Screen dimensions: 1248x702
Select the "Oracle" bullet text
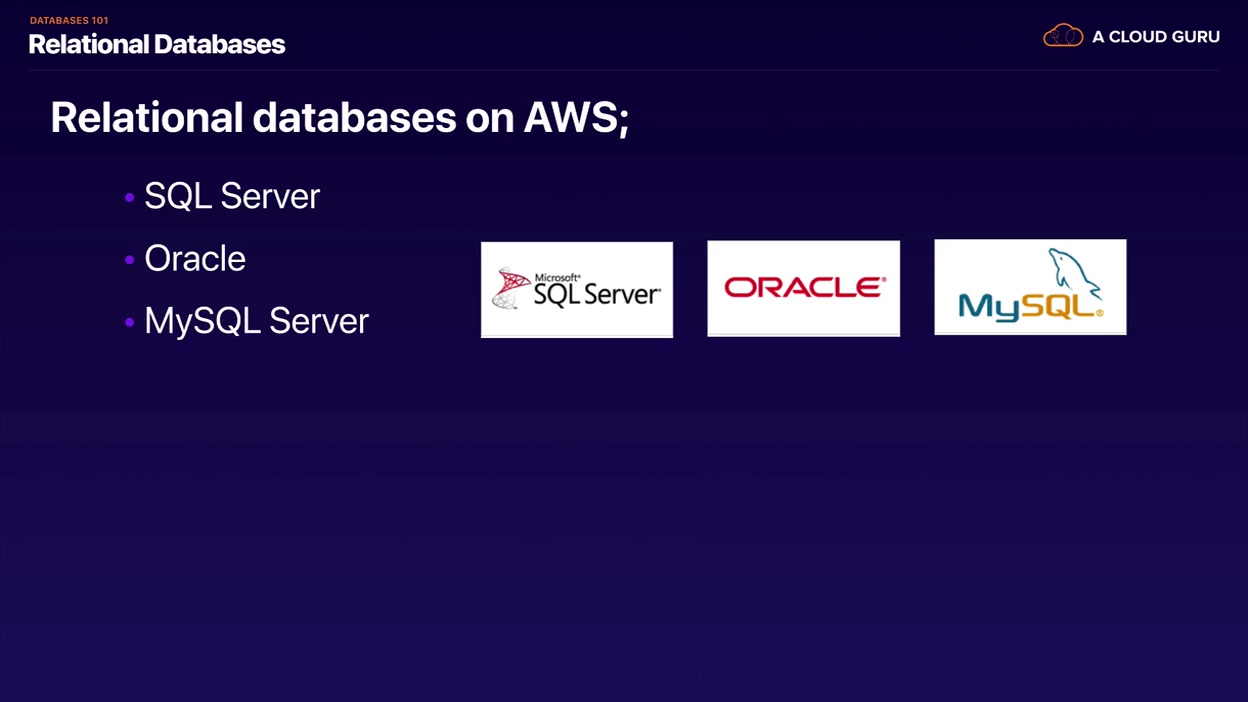(x=195, y=258)
